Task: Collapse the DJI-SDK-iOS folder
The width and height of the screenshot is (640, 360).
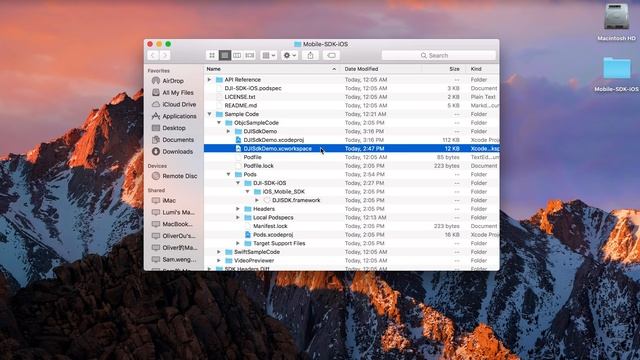Action: [x=238, y=183]
